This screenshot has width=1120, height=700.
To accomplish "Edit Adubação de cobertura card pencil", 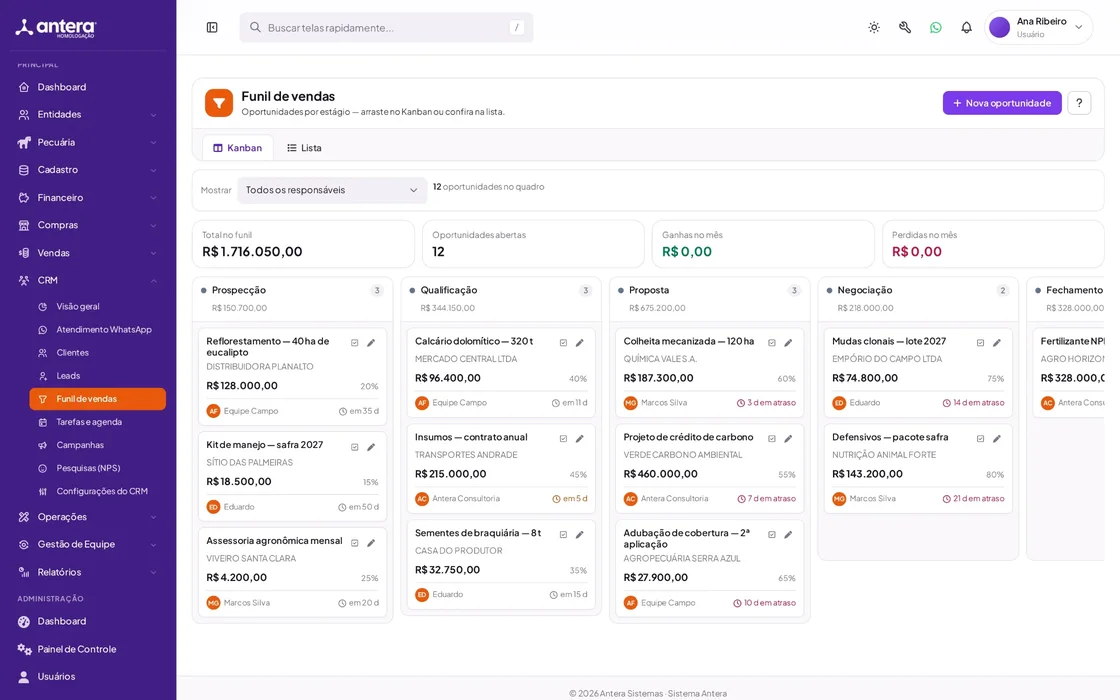I will (x=789, y=534).
